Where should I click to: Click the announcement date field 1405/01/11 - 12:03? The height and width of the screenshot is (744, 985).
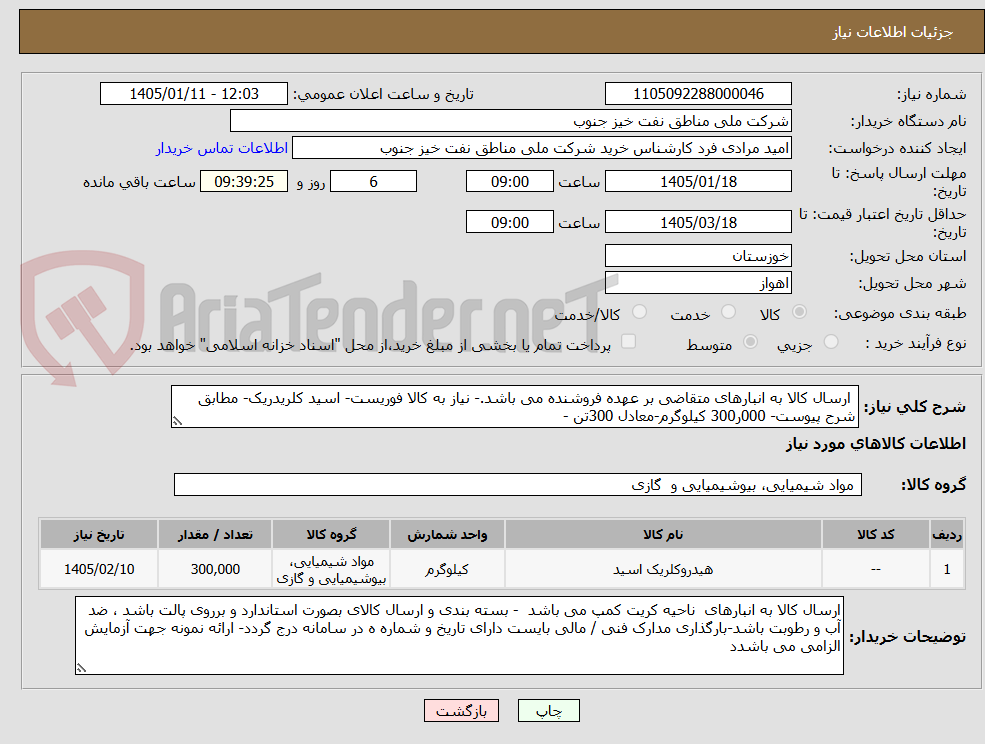point(193,94)
